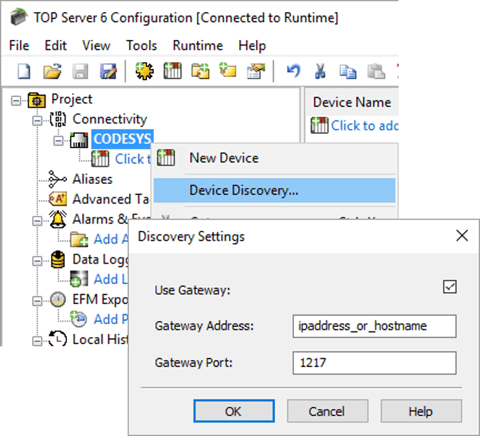Click Cancel in Discovery Settings
The width and height of the screenshot is (480, 436).
327,411
